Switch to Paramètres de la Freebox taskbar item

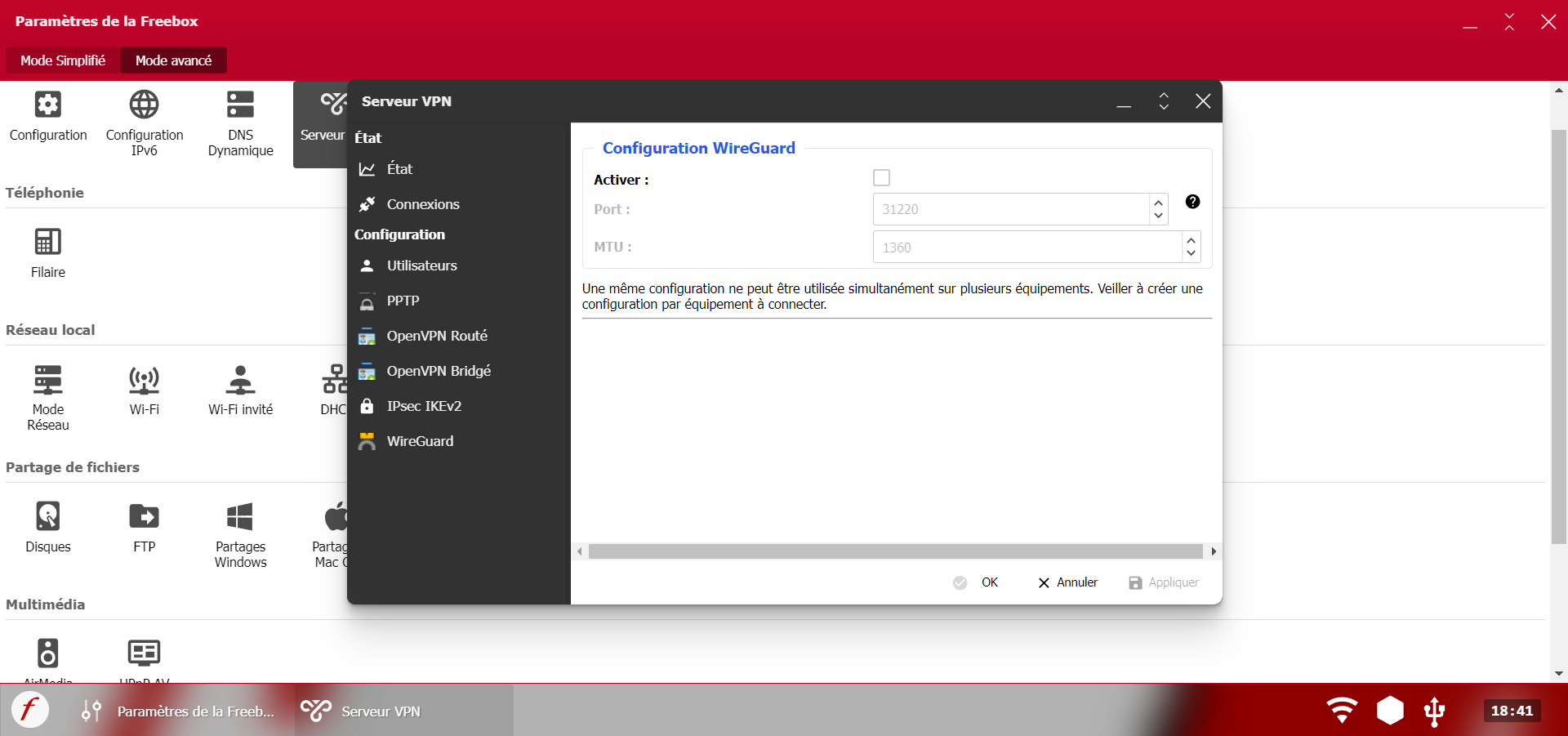[178, 711]
